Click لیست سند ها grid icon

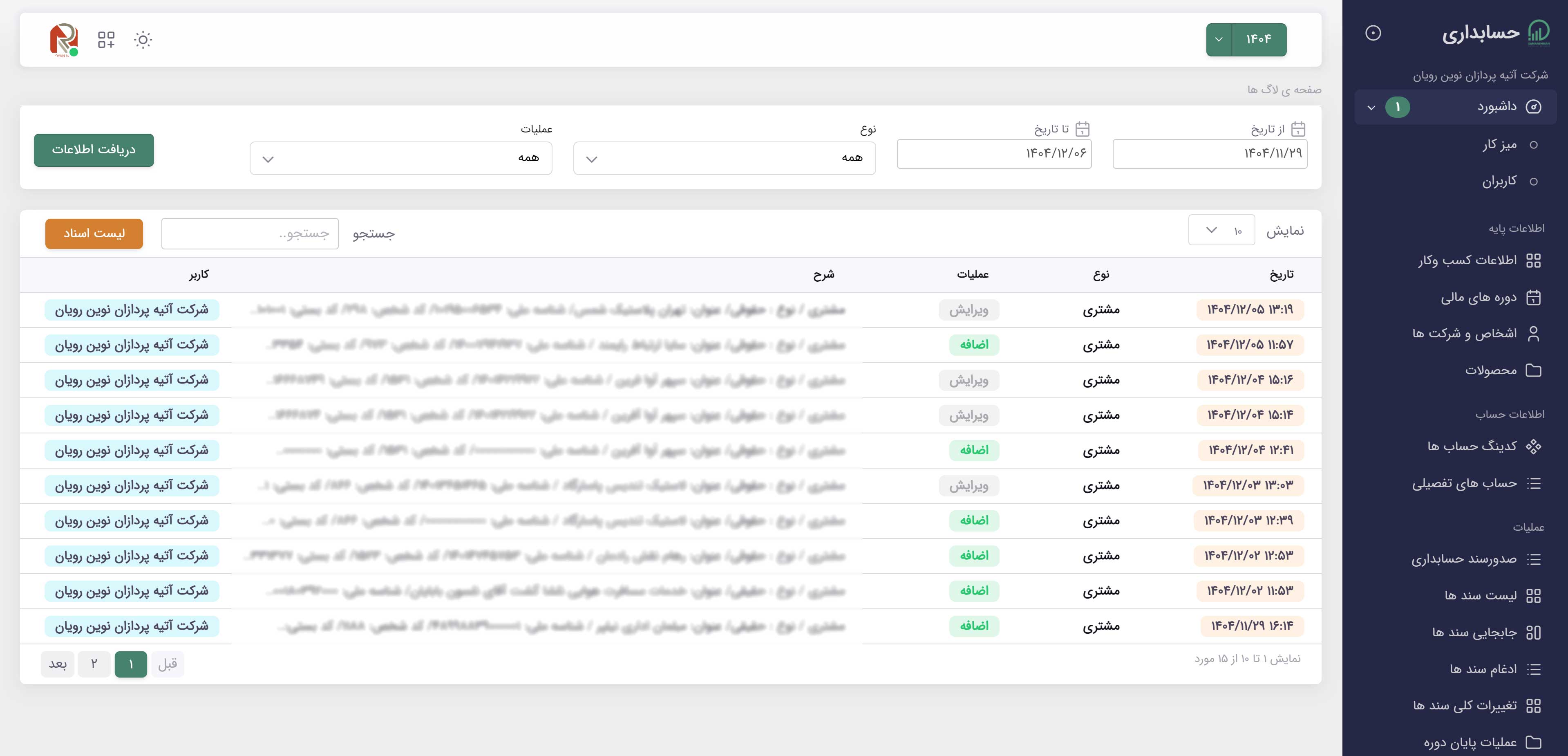pyautogui.click(x=1533, y=596)
